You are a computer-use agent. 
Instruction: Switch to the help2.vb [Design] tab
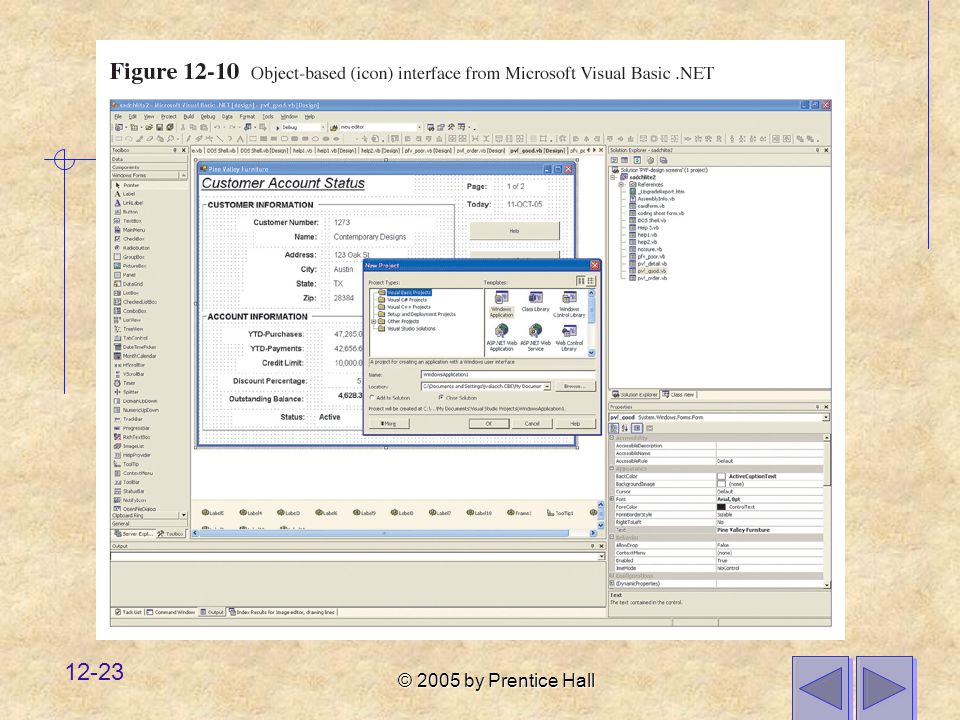[380, 150]
